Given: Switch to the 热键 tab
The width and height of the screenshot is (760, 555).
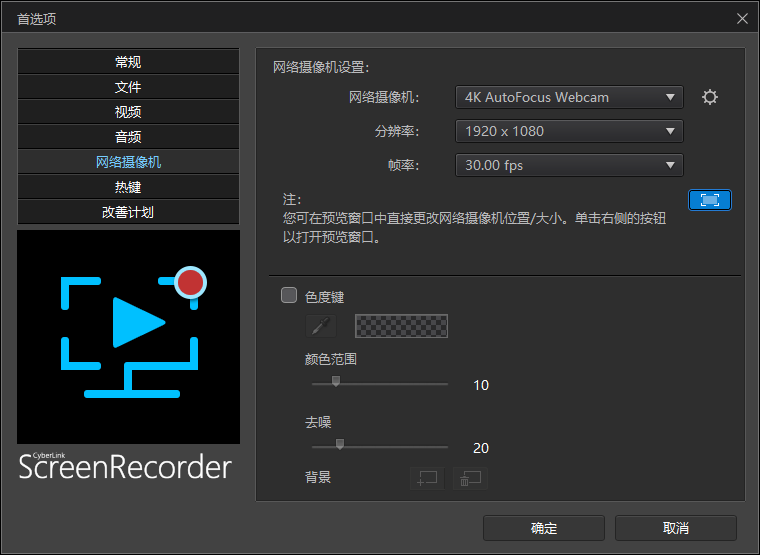Looking at the screenshot, I should point(128,187).
